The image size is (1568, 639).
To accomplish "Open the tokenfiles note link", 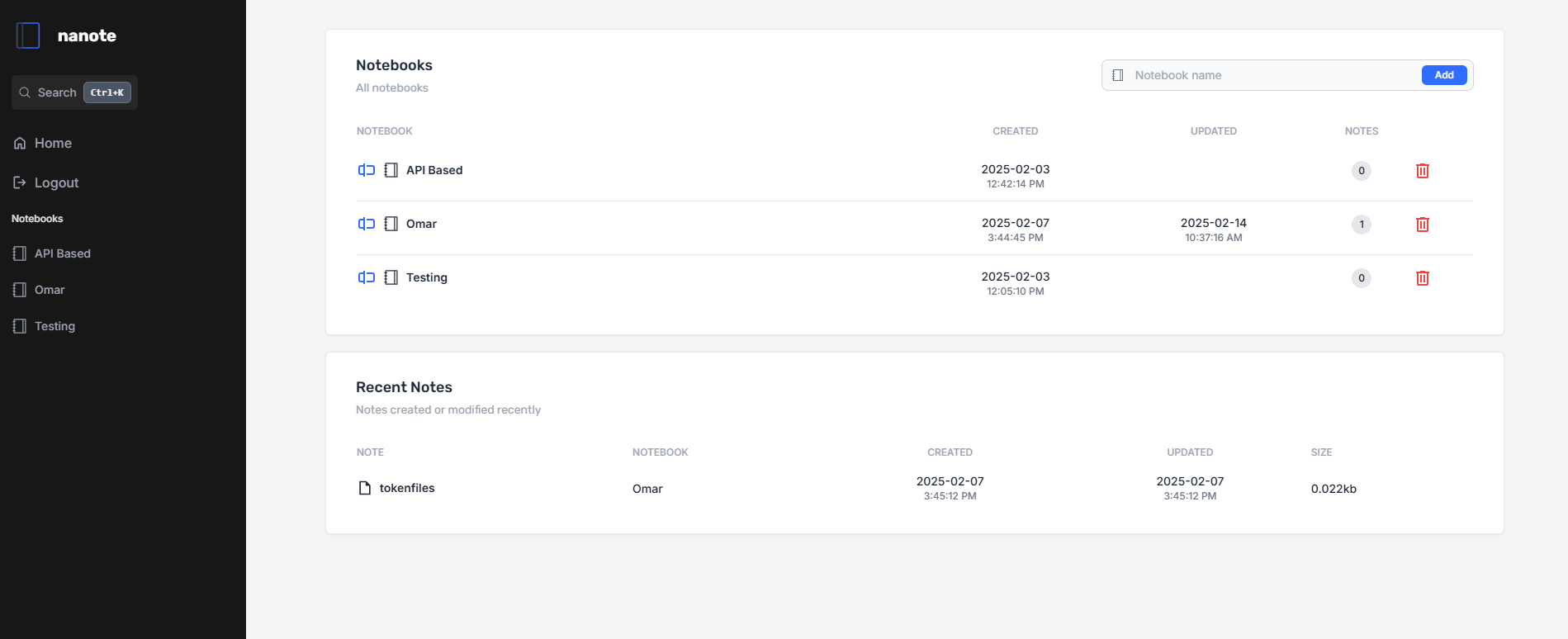I will pos(406,488).
